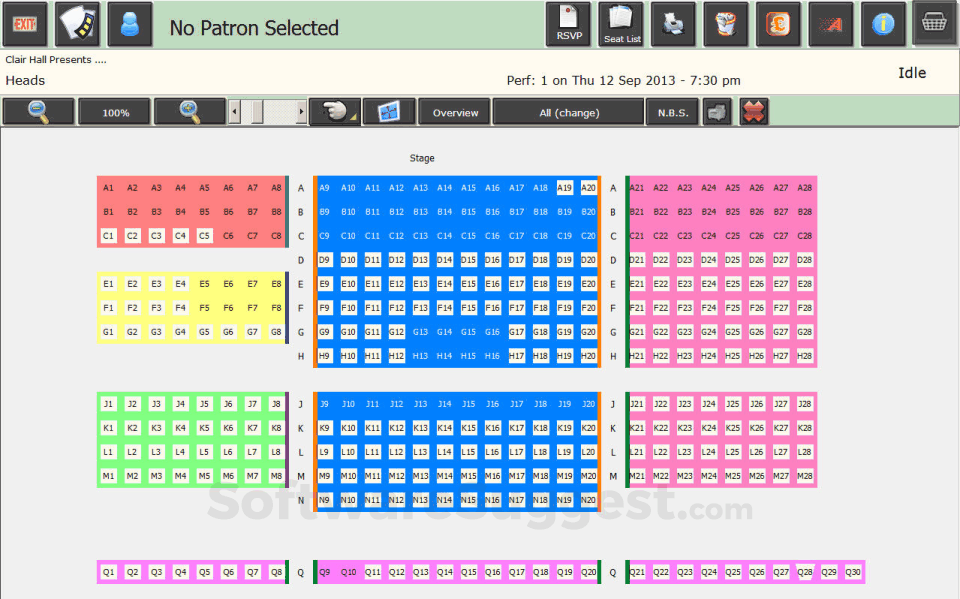Print the seating plan

tap(674, 24)
